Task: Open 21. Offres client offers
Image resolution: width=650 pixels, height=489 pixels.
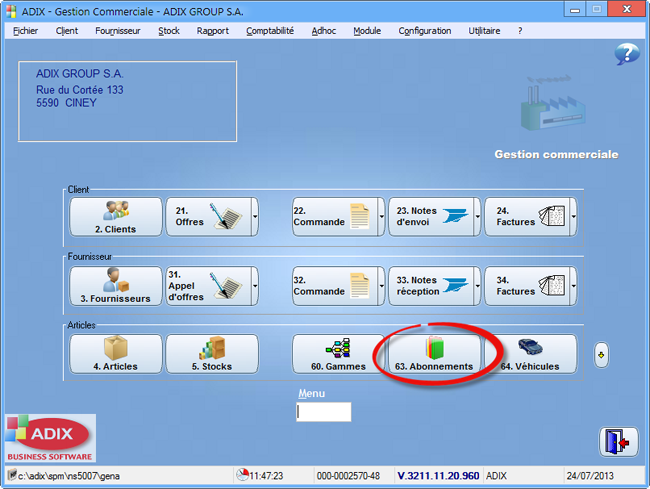Action: tap(209, 217)
